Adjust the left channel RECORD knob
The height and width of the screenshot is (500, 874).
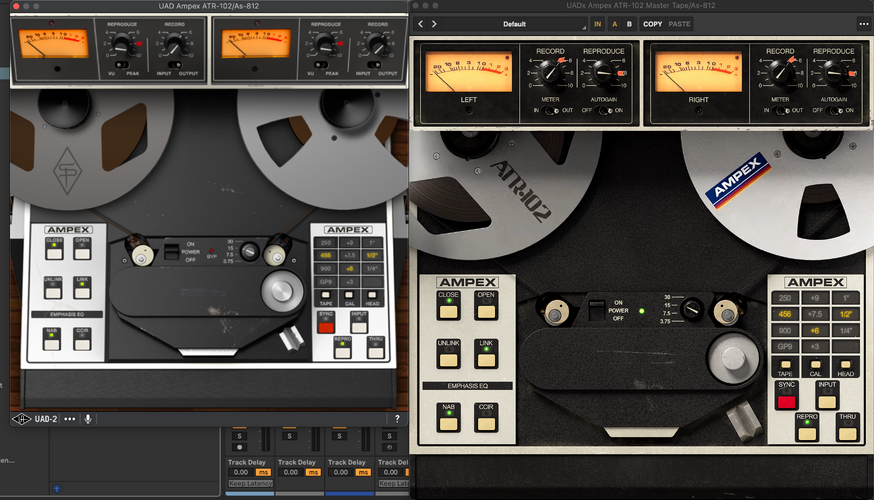551,71
